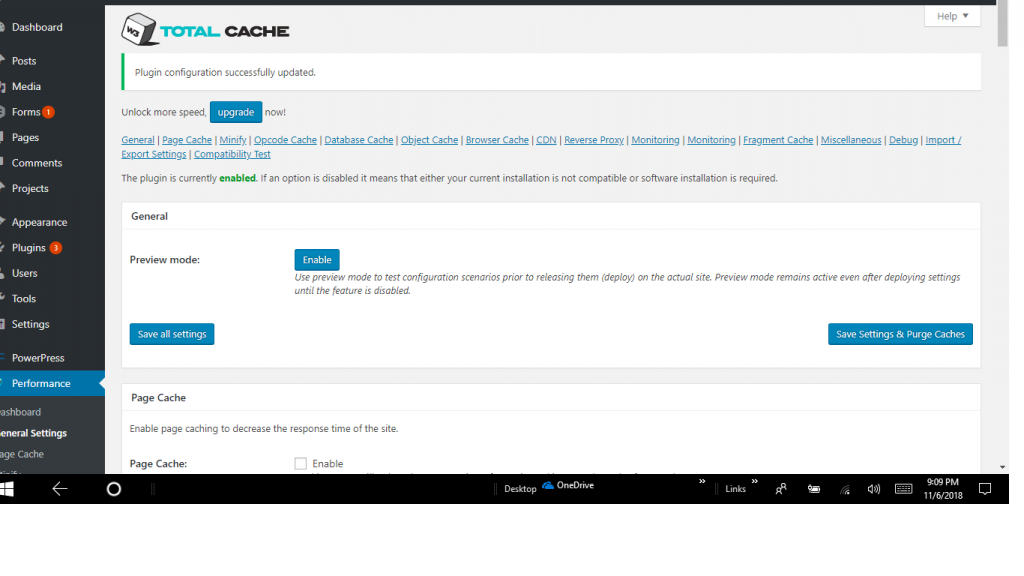Expand Links toolbar overflow chevron
The width and height of the screenshot is (1024, 576).
[754, 482]
